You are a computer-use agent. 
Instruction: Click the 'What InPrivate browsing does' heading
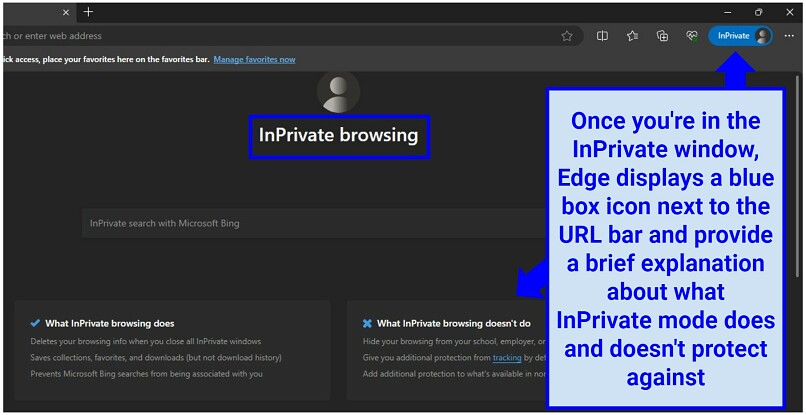(x=109, y=323)
